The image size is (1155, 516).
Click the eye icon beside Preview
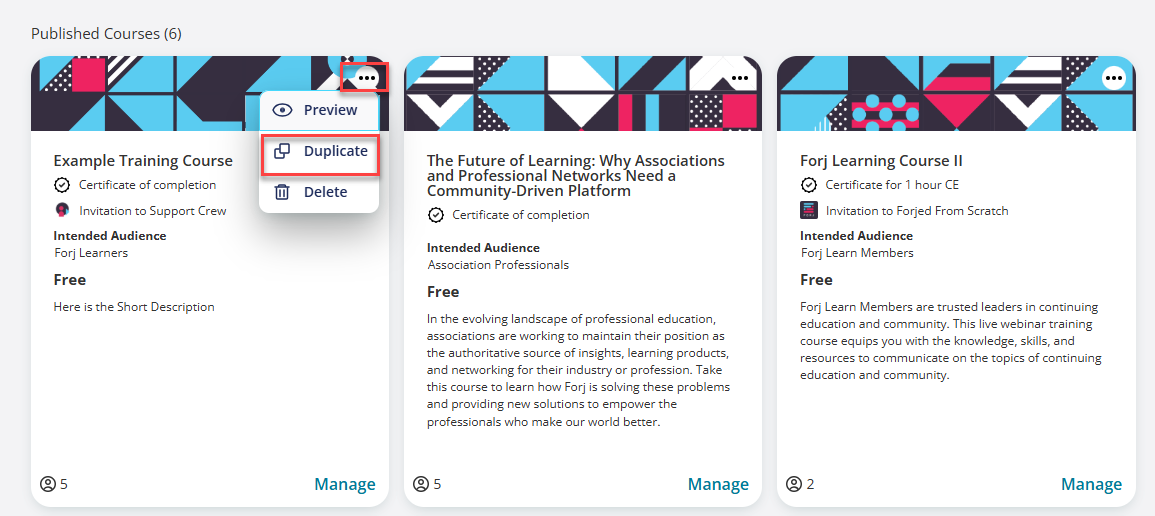tap(282, 110)
